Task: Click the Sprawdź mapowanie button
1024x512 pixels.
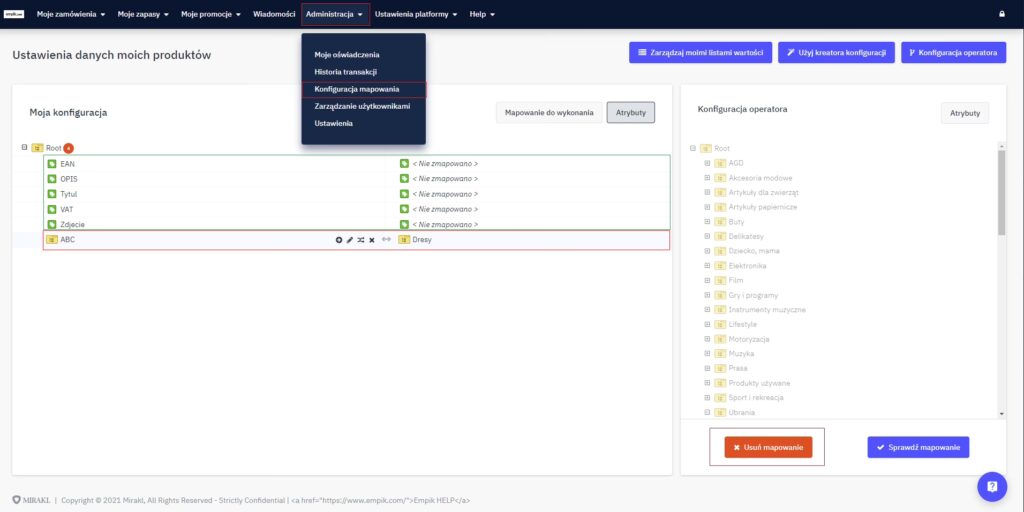Action: 918,447
